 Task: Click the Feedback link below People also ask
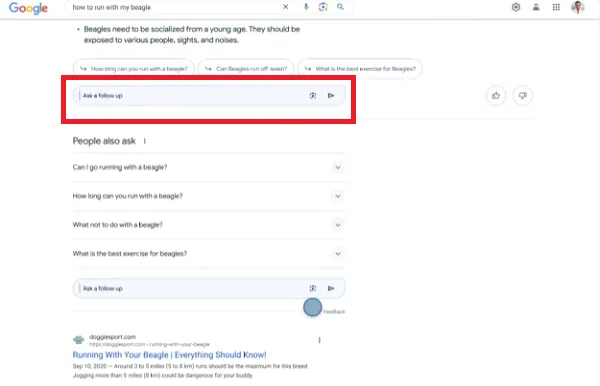[334, 312]
